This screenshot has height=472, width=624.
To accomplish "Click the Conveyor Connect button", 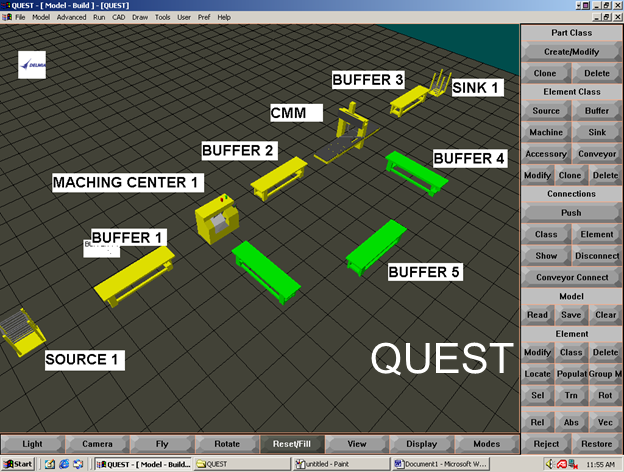I will pyautogui.click(x=572, y=277).
